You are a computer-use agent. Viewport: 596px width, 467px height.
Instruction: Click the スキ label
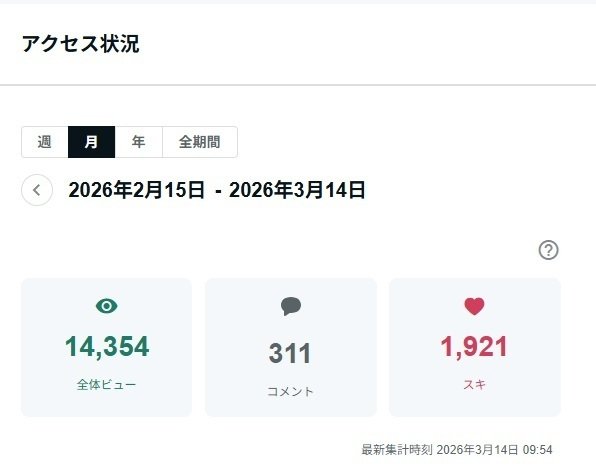[474, 385]
